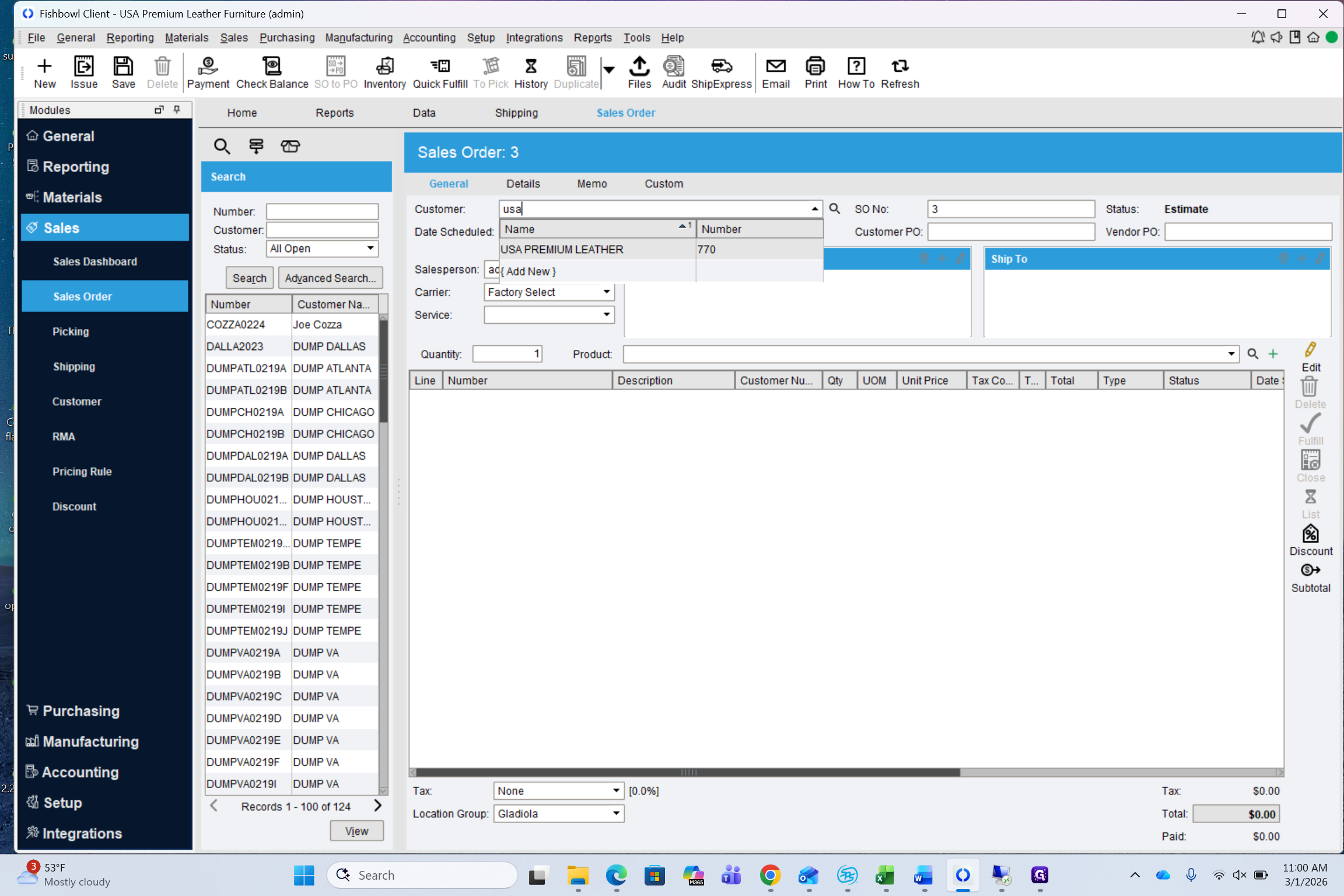This screenshot has height=896, width=1344.
Task: Open the Carrier Factory Select dropdown
Action: [x=607, y=292]
